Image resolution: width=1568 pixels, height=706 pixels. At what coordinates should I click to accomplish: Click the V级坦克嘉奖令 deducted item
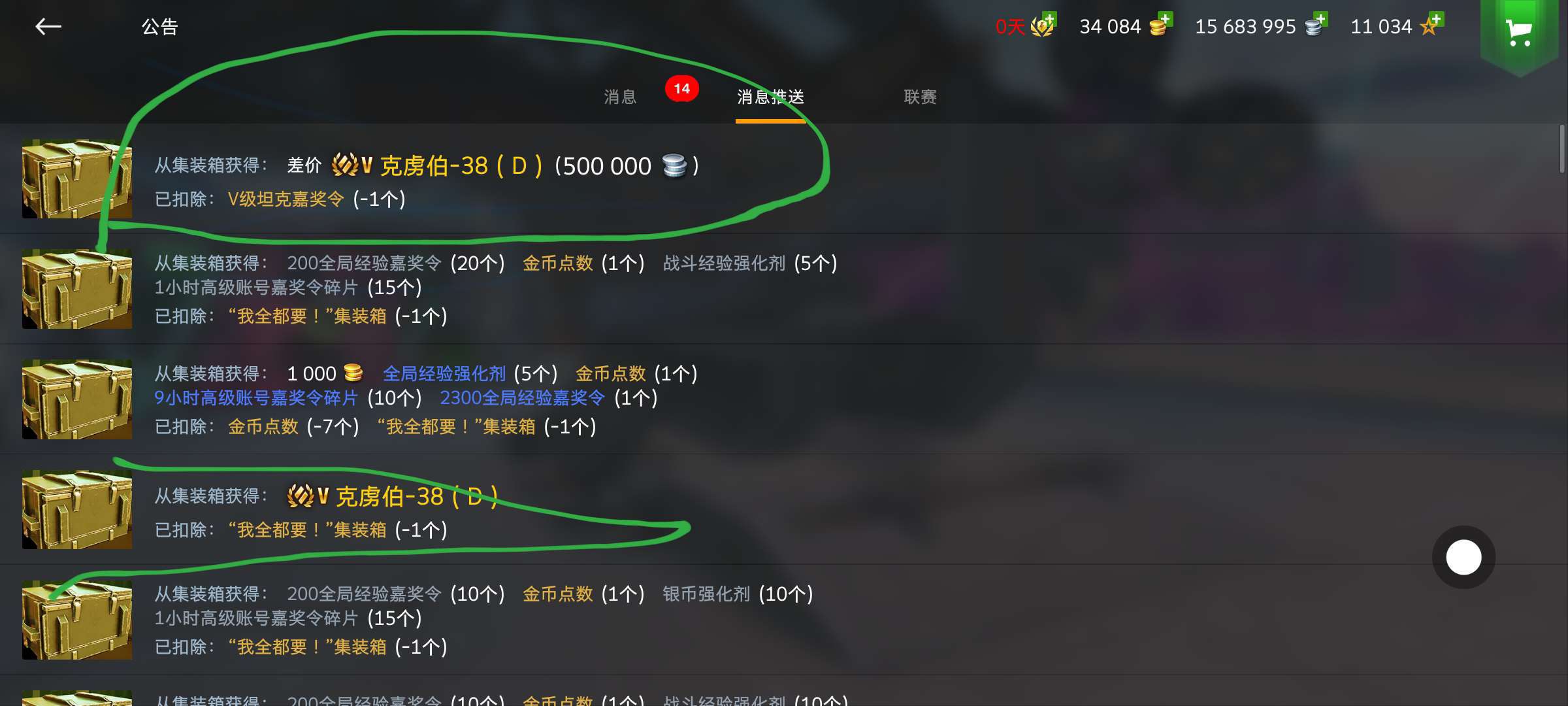286,199
